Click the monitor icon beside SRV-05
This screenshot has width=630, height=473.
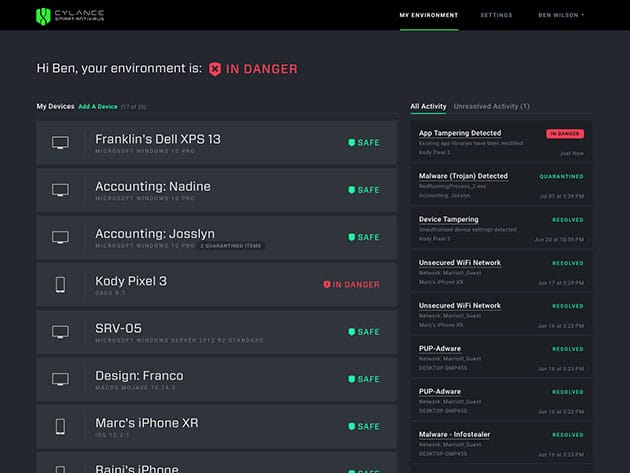pyautogui.click(x=60, y=331)
